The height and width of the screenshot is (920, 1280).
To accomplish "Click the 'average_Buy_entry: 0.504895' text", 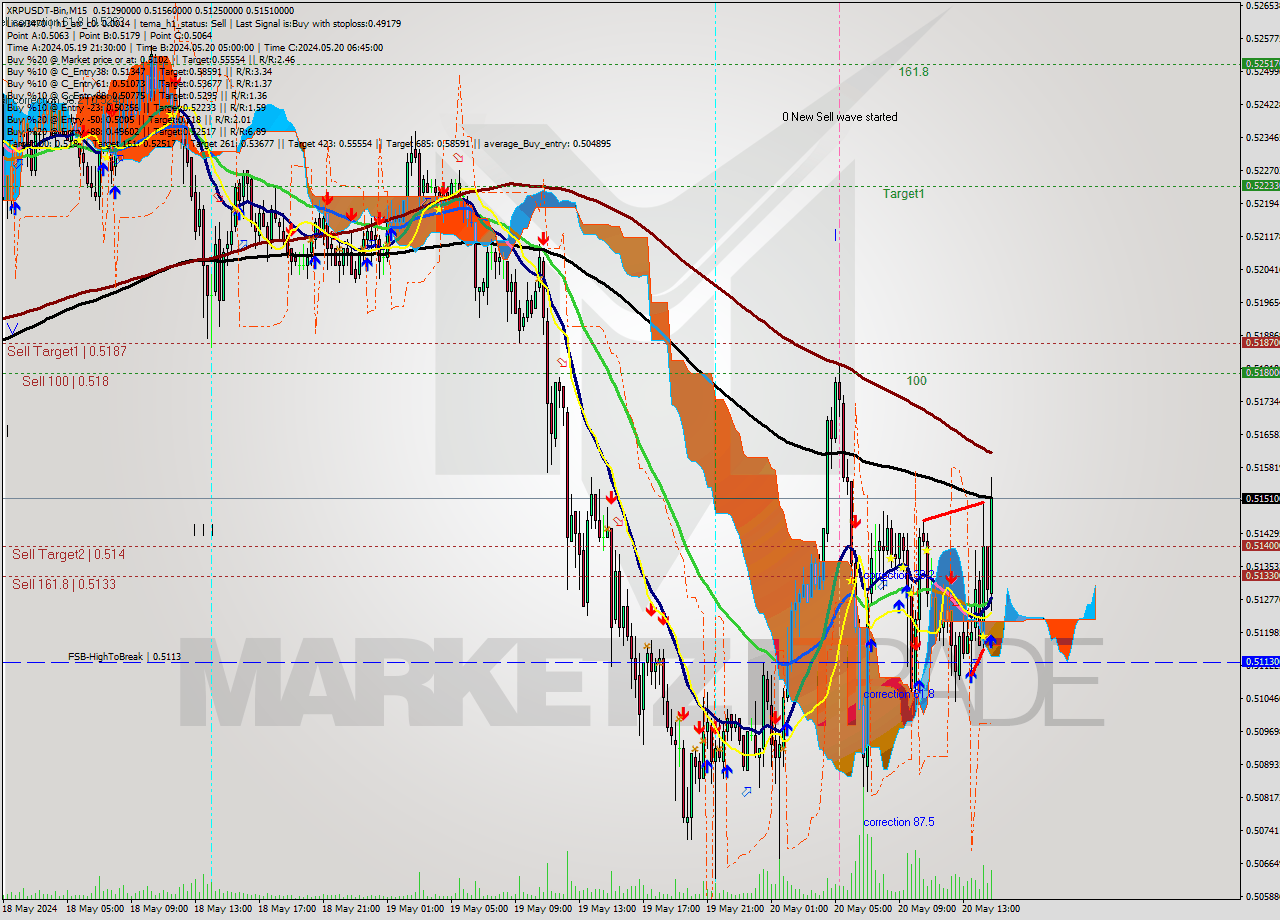I will 548,144.
